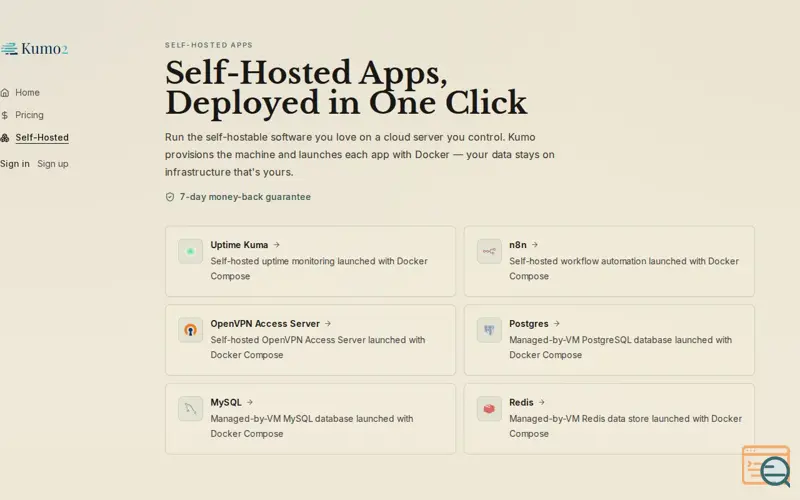
Task: Click the money-back guarantee shield icon
Action: [x=170, y=197]
